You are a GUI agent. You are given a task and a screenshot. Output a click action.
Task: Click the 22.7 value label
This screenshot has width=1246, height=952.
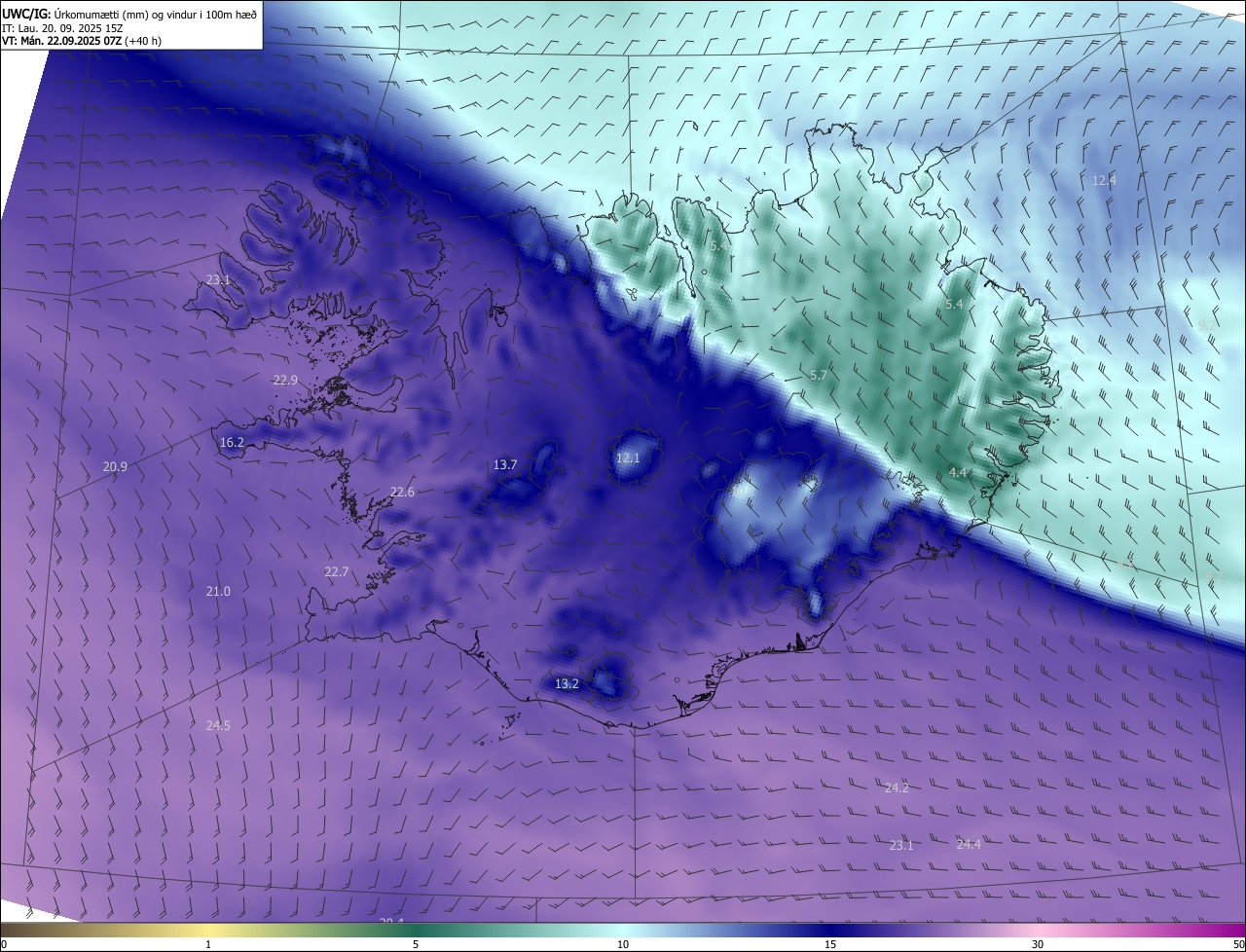336,571
